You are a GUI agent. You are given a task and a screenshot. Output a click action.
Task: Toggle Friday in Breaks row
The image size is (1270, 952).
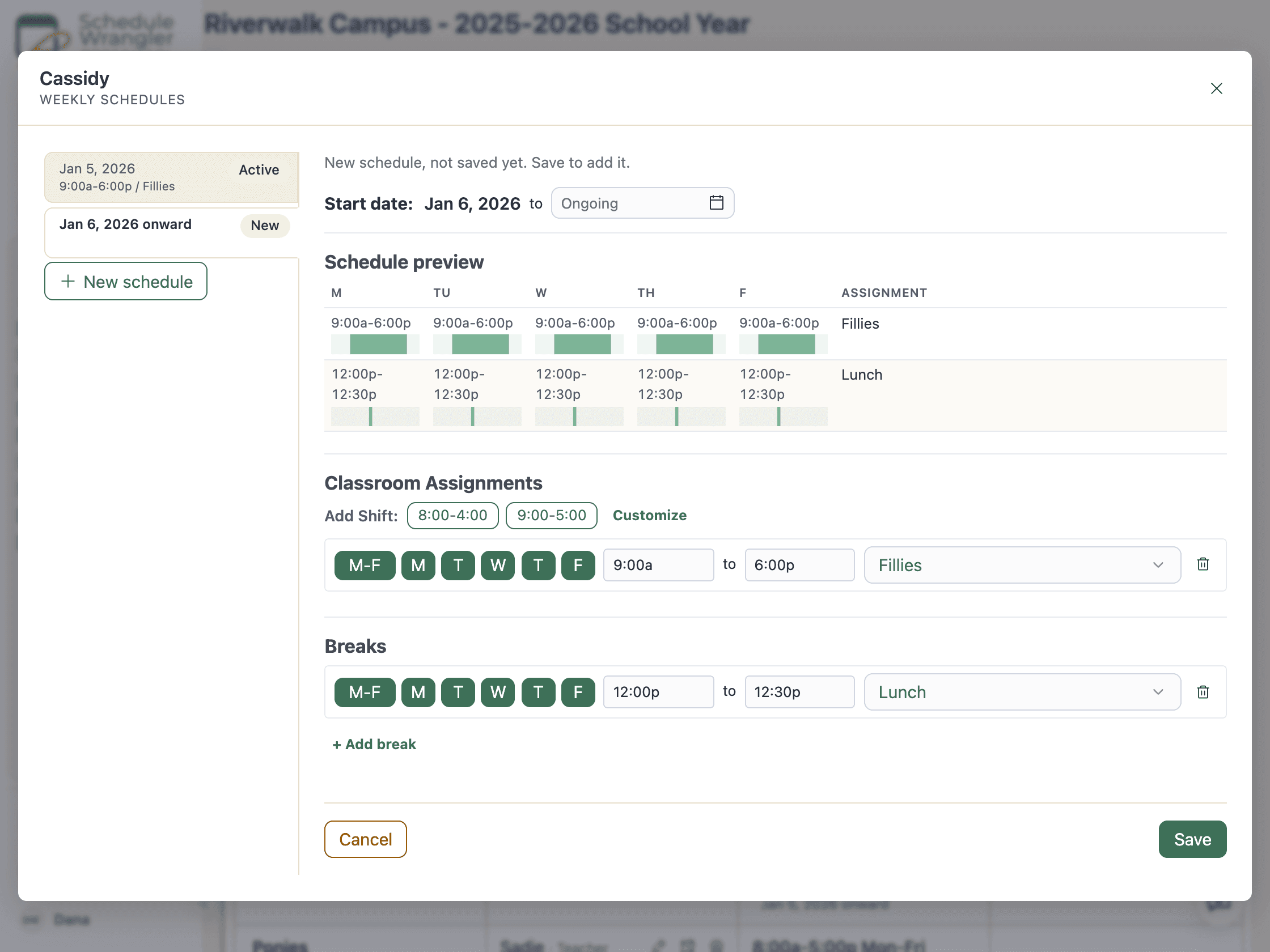pos(578,692)
